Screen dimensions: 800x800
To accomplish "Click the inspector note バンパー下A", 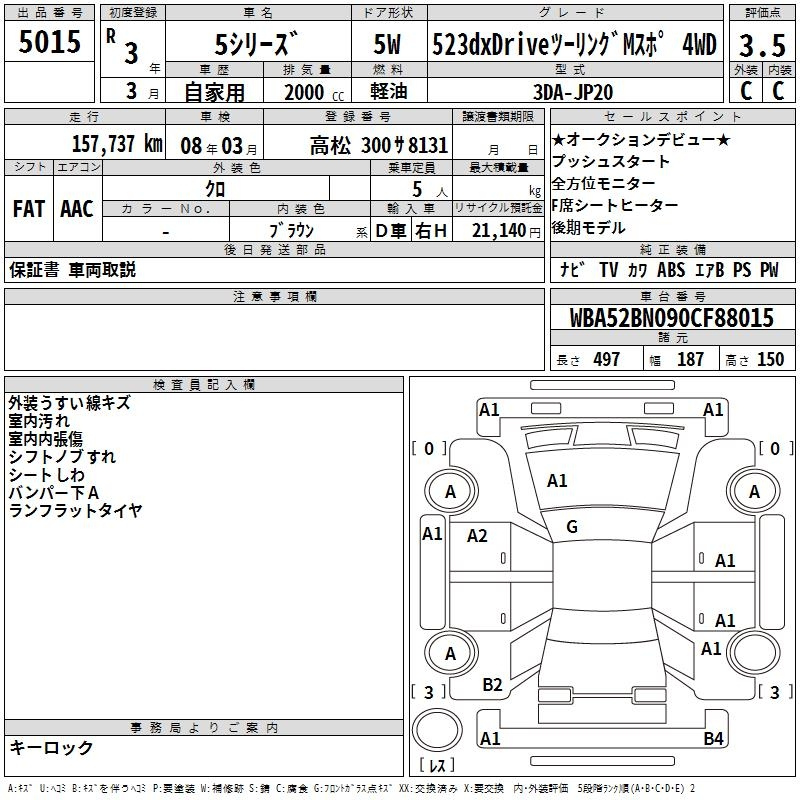I will [x=54, y=493].
